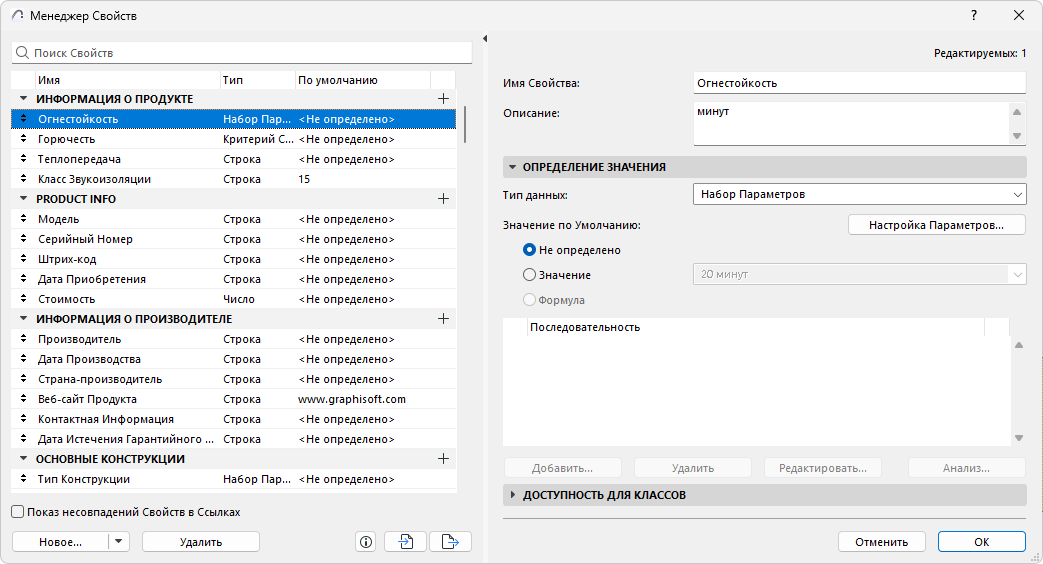This screenshot has height=564, width=1043.
Task: Collapse the PRODUCT INFO group
Action: 23,199
